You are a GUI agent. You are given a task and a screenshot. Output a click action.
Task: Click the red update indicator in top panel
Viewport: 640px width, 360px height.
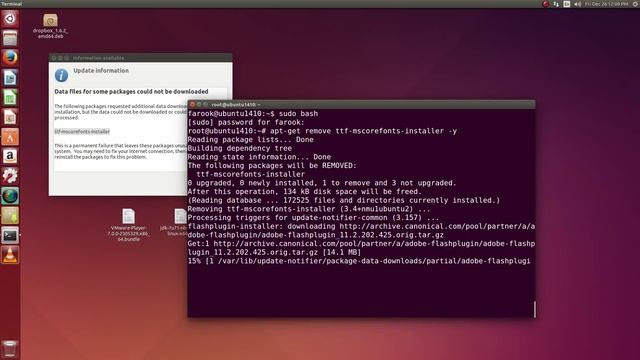[546, 4]
